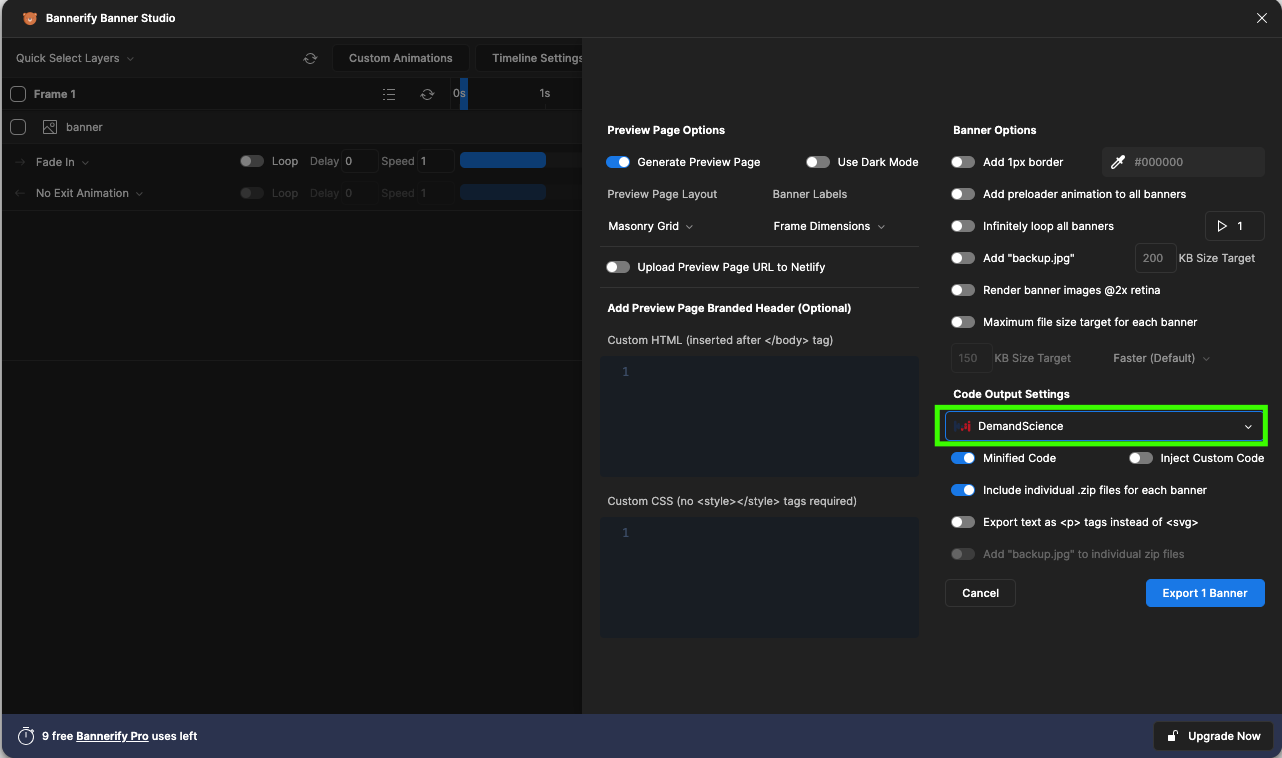Check the Frame 1 checkbox
Viewport: 1282px width, 758px height.
pyautogui.click(x=18, y=94)
